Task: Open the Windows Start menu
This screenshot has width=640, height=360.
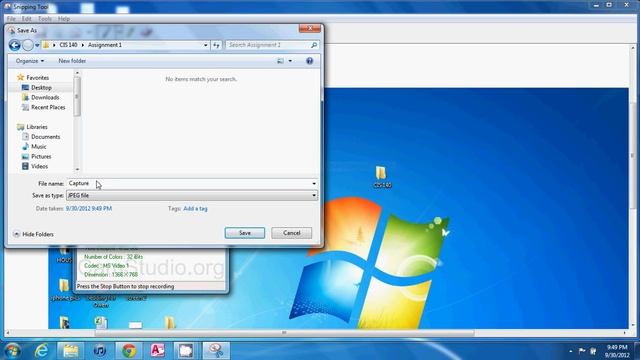Action: click(13, 350)
